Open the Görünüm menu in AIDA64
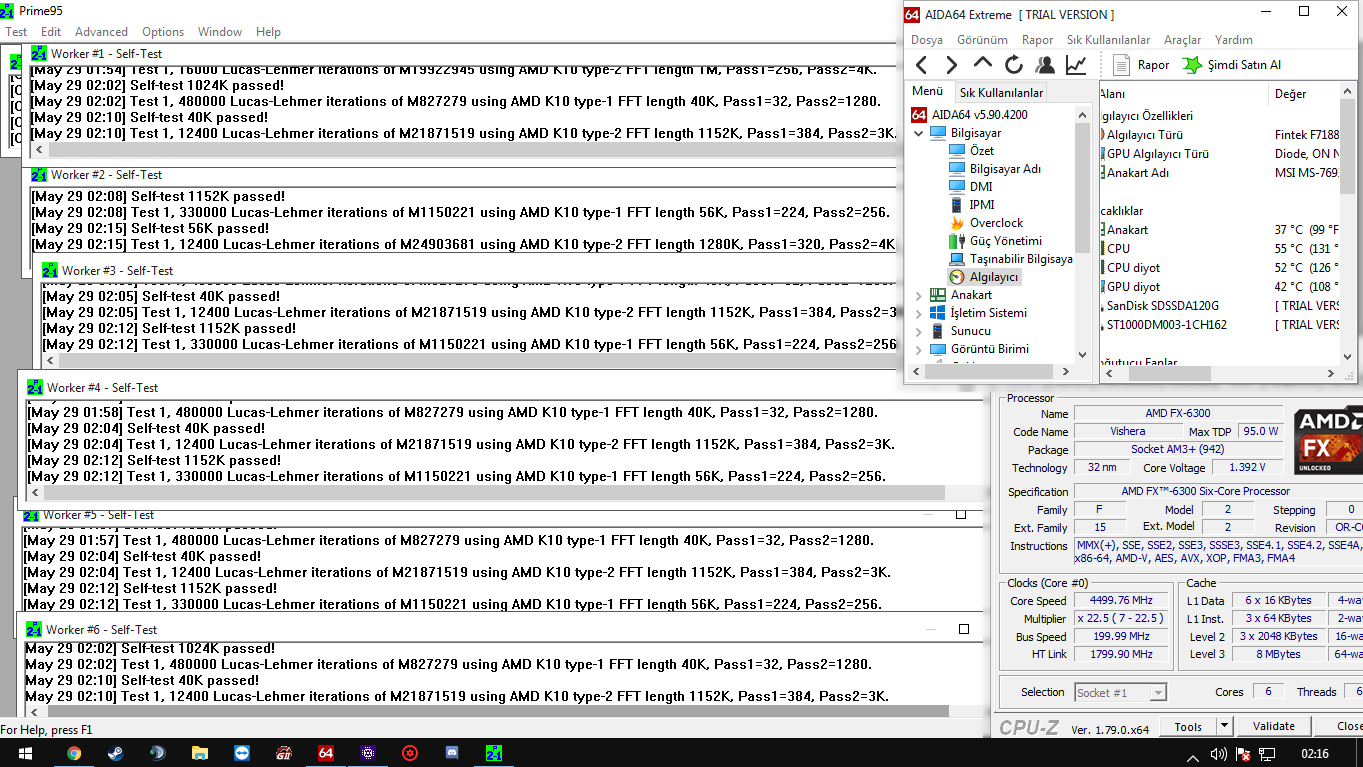The width and height of the screenshot is (1363, 767). (982, 40)
